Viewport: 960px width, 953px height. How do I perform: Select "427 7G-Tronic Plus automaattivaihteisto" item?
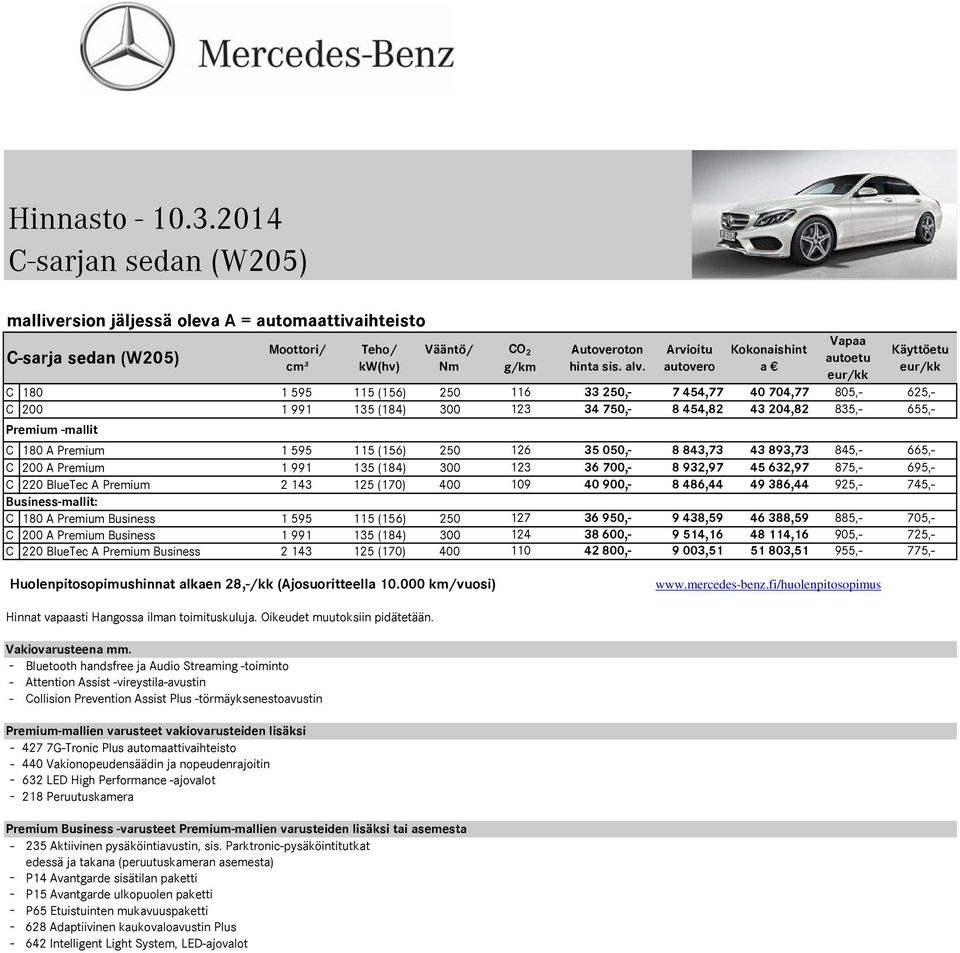129,748
